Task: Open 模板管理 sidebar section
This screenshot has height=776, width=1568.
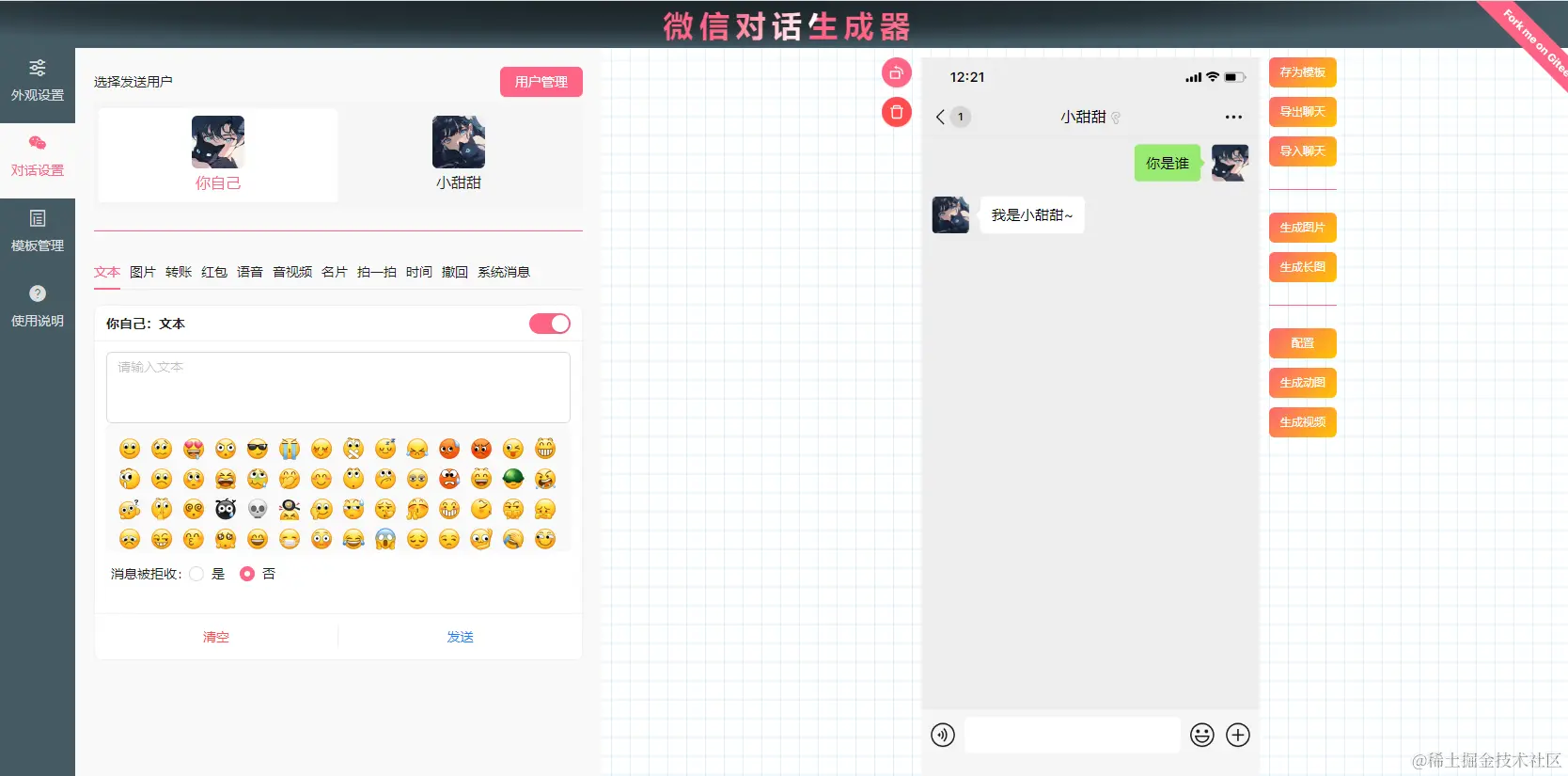Action: tap(38, 232)
